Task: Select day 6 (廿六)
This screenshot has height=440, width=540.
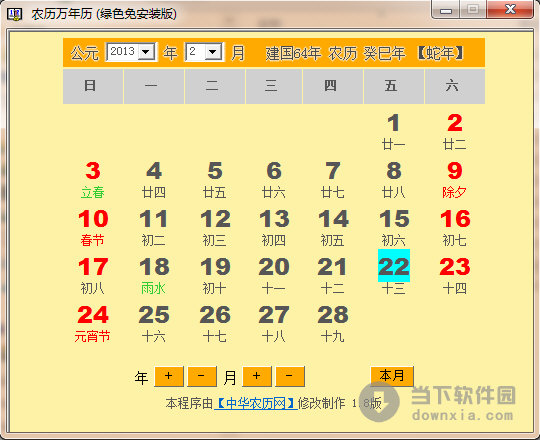Action: tap(274, 180)
